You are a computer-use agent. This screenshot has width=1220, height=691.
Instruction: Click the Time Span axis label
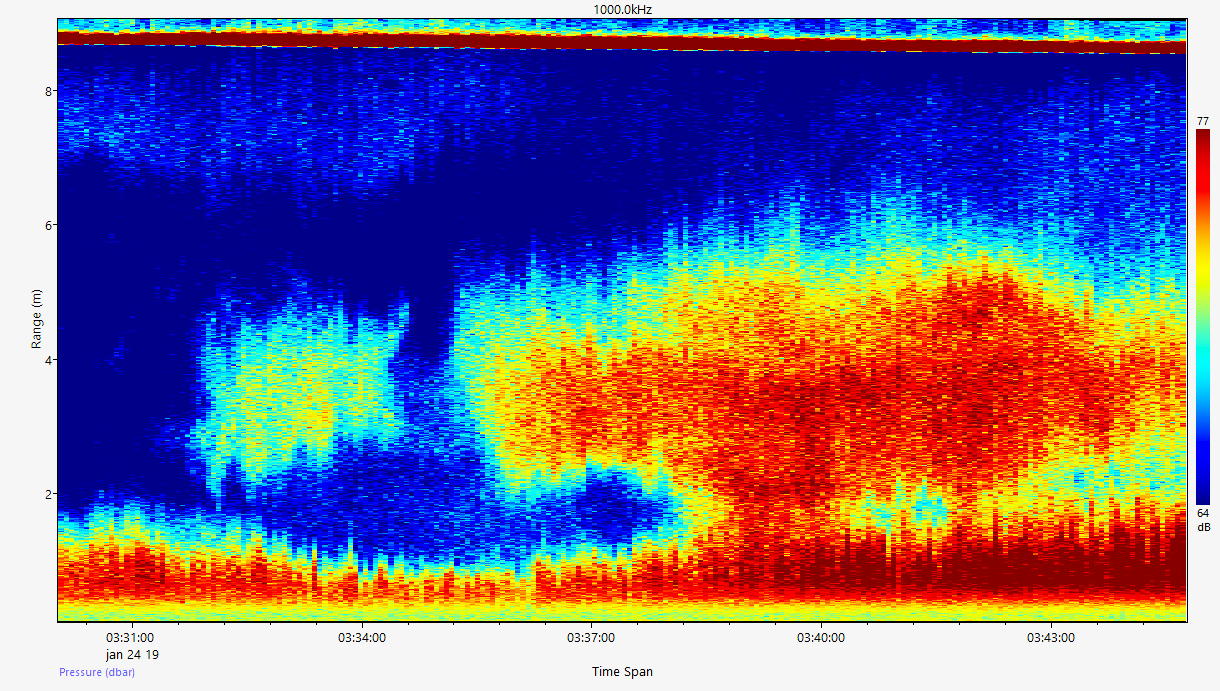click(x=622, y=672)
